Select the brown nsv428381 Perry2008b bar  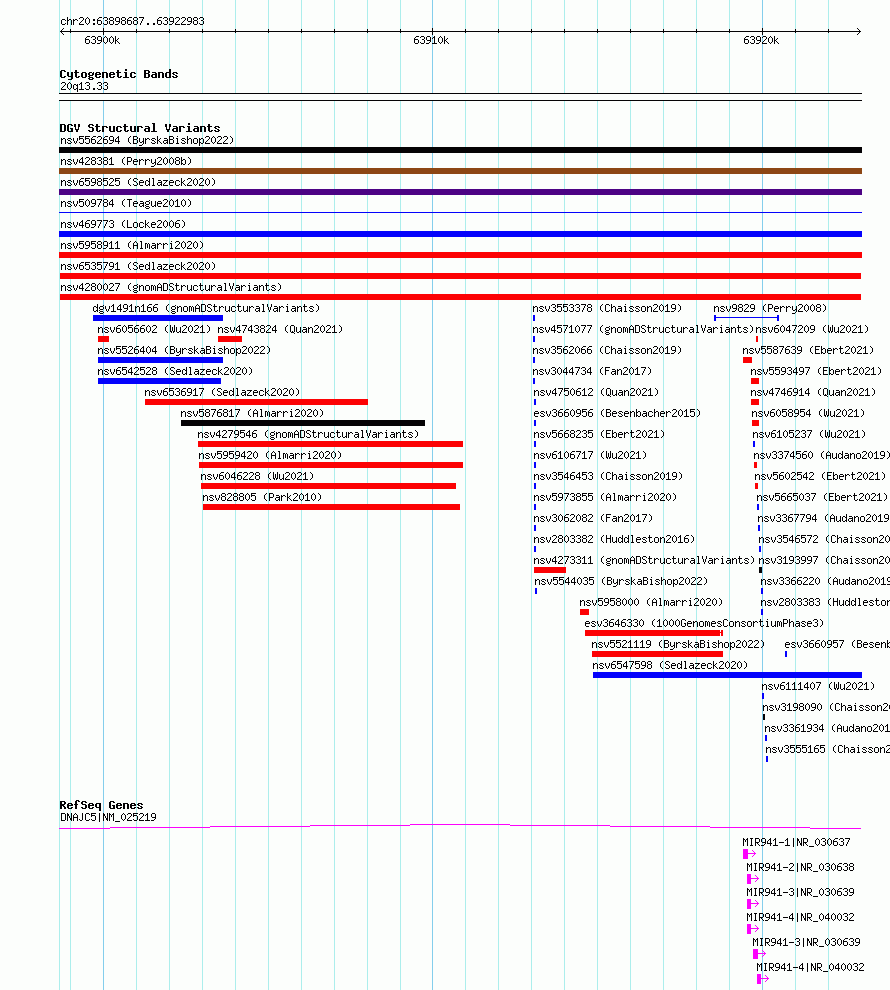coord(460,171)
